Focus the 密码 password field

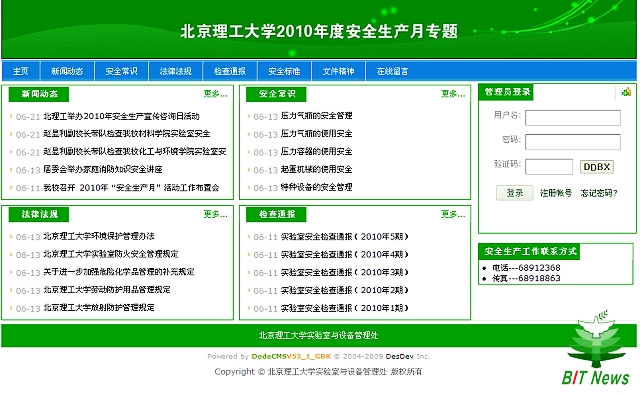pyautogui.click(x=573, y=142)
